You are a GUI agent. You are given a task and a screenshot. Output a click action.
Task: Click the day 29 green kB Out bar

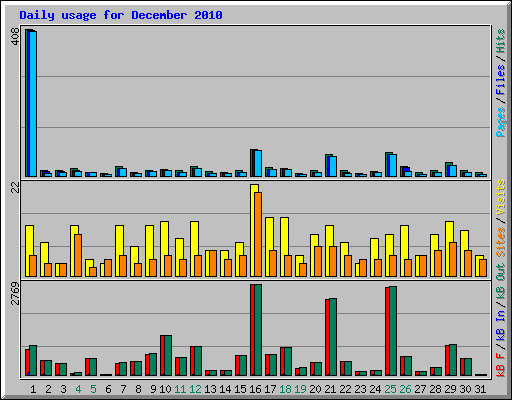(x=453, y=360)
